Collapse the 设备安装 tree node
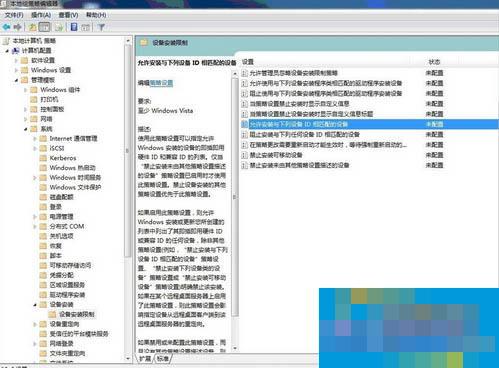 [35, 305]
